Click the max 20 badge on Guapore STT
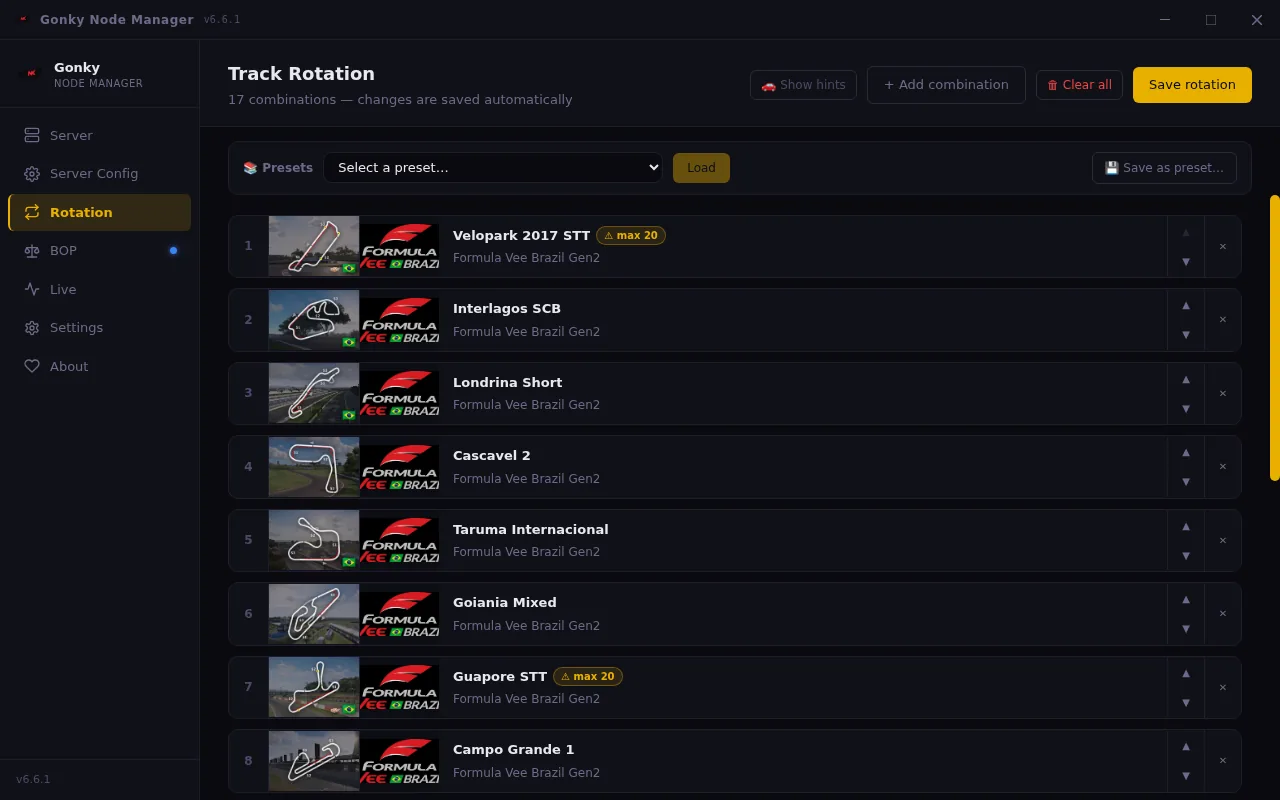The width and height of the screenshot is (1280, 800). (588, 676)
